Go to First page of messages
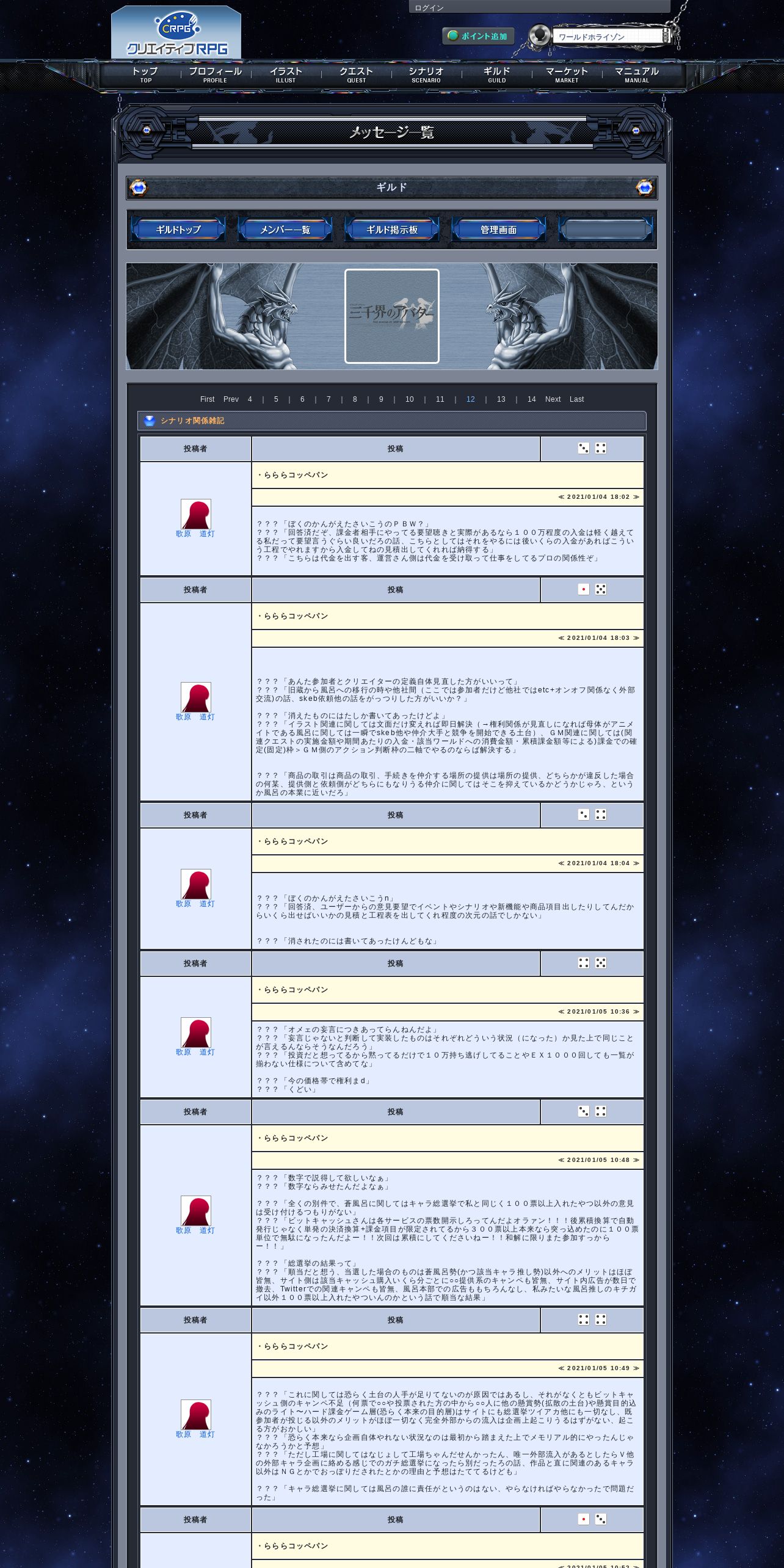This screenshot has width=784, height=1568. (x=207, y=399)
